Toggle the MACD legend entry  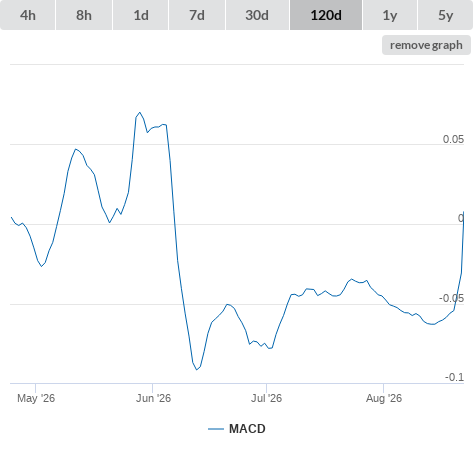(x=237, y=429)
